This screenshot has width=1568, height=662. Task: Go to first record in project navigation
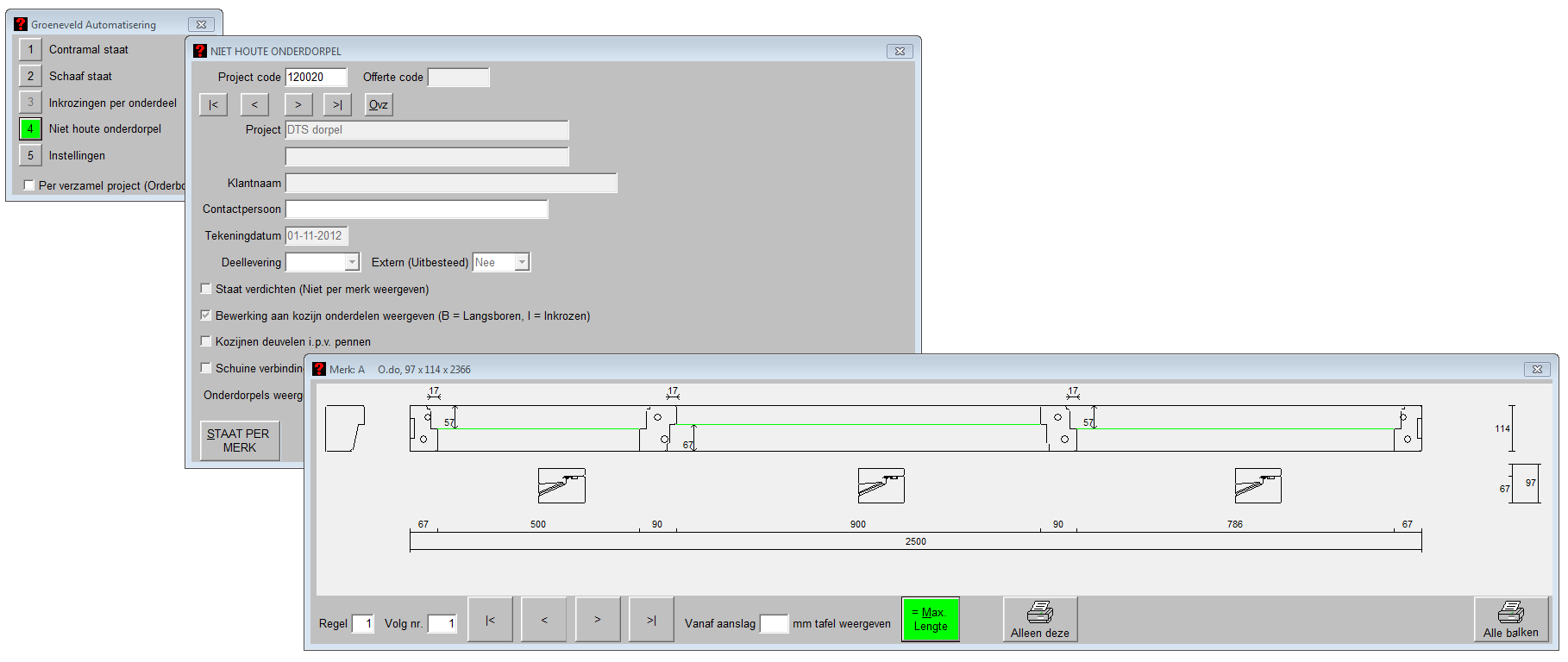(x=213, y=104)
